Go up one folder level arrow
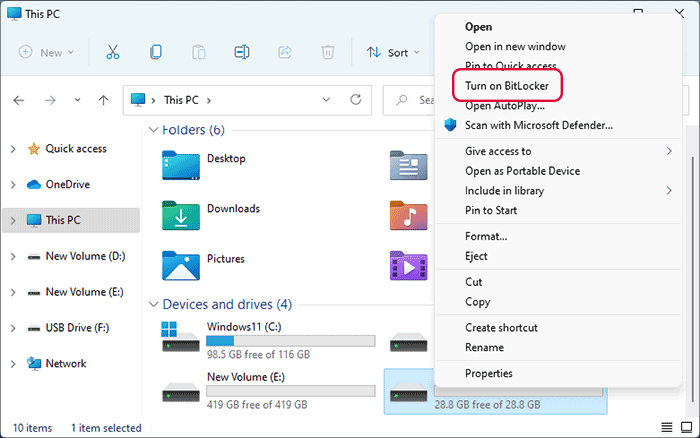 103,100
